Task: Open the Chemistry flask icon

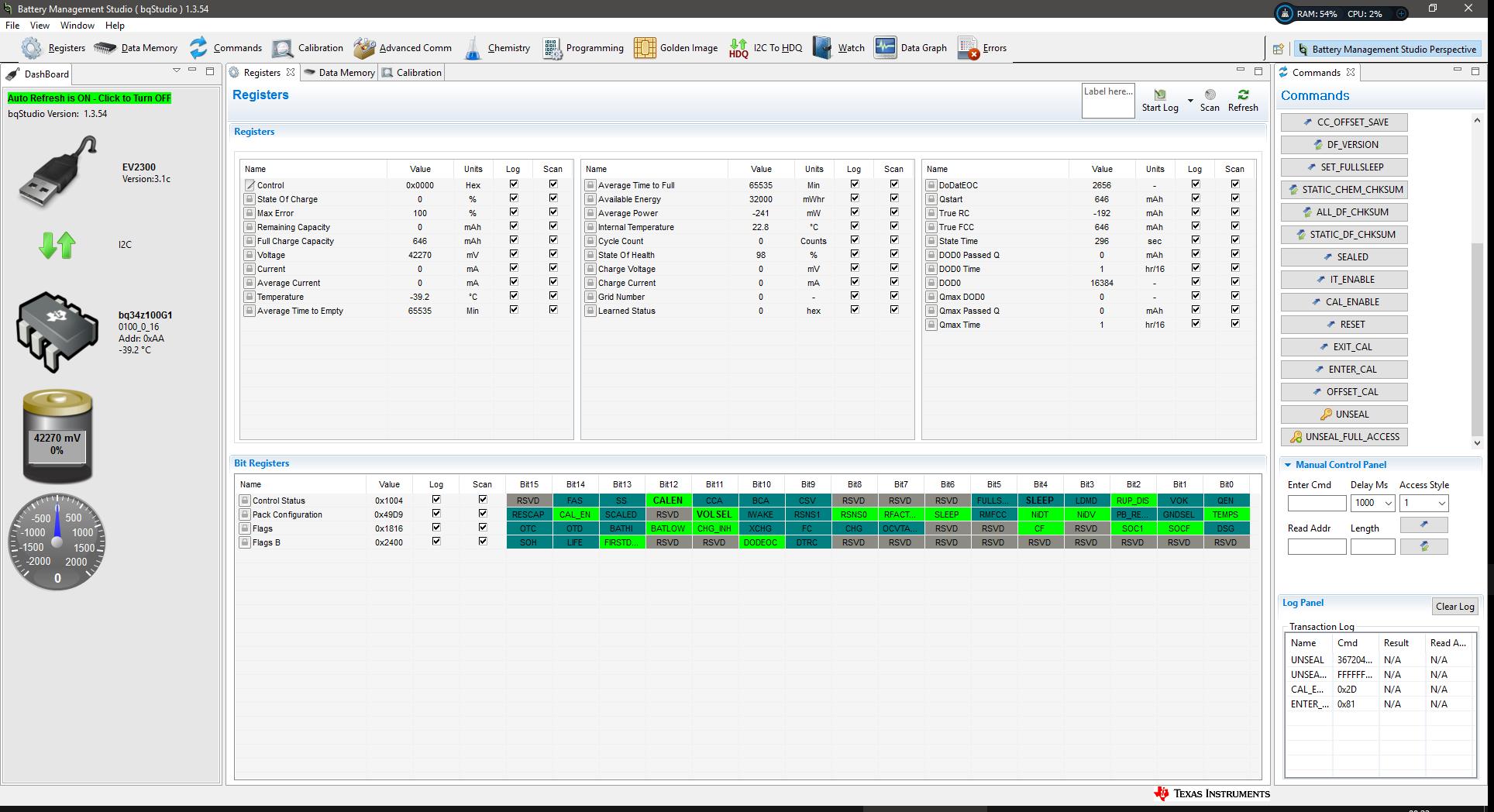Action: [473, 48]
